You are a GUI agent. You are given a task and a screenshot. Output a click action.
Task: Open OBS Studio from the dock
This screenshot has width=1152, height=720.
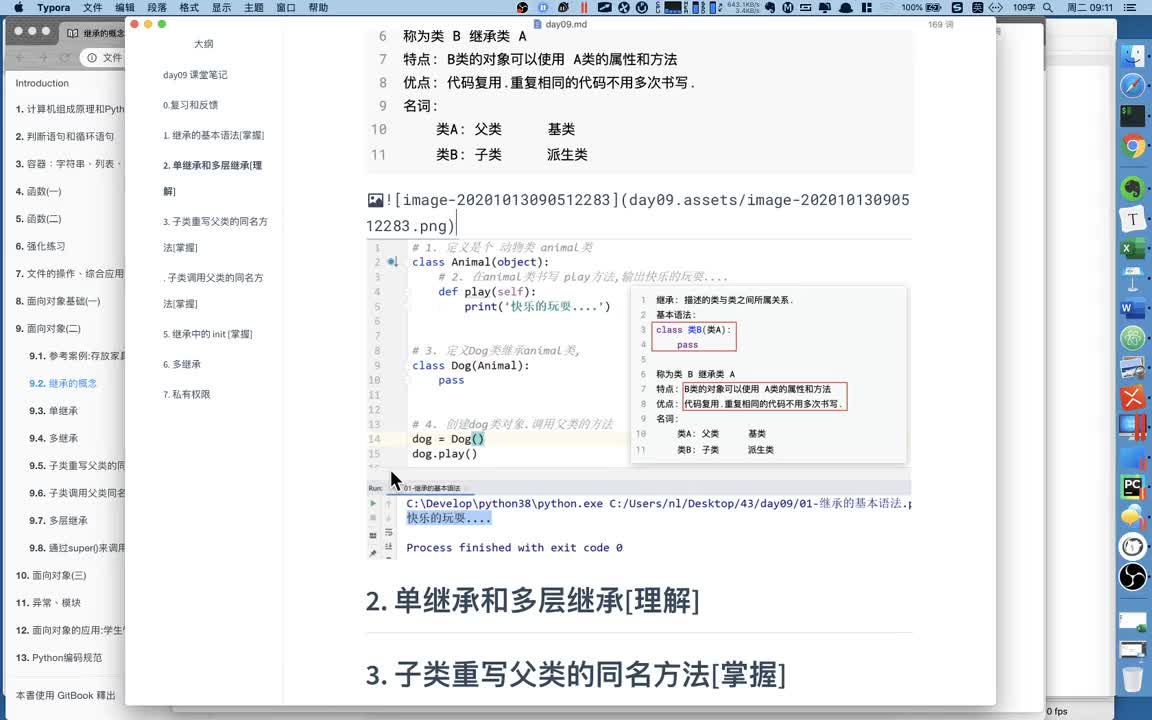1132,576
